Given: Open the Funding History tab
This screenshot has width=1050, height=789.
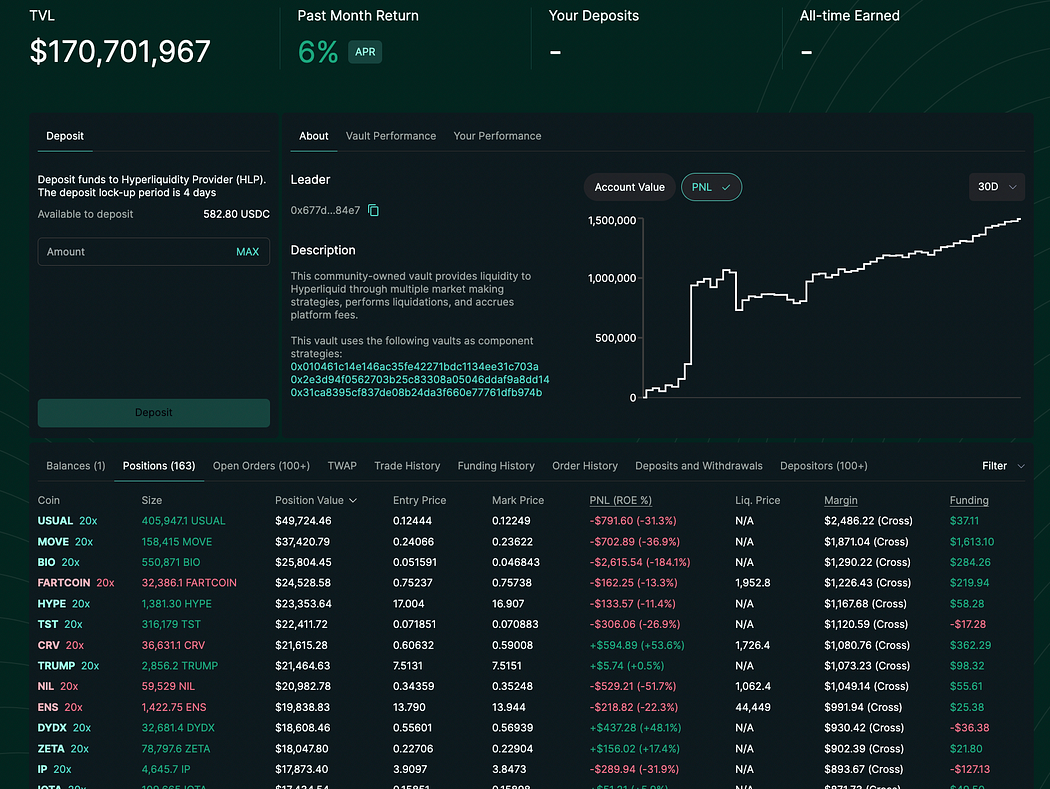Looking at the screenshot, I should click(496, 465).
